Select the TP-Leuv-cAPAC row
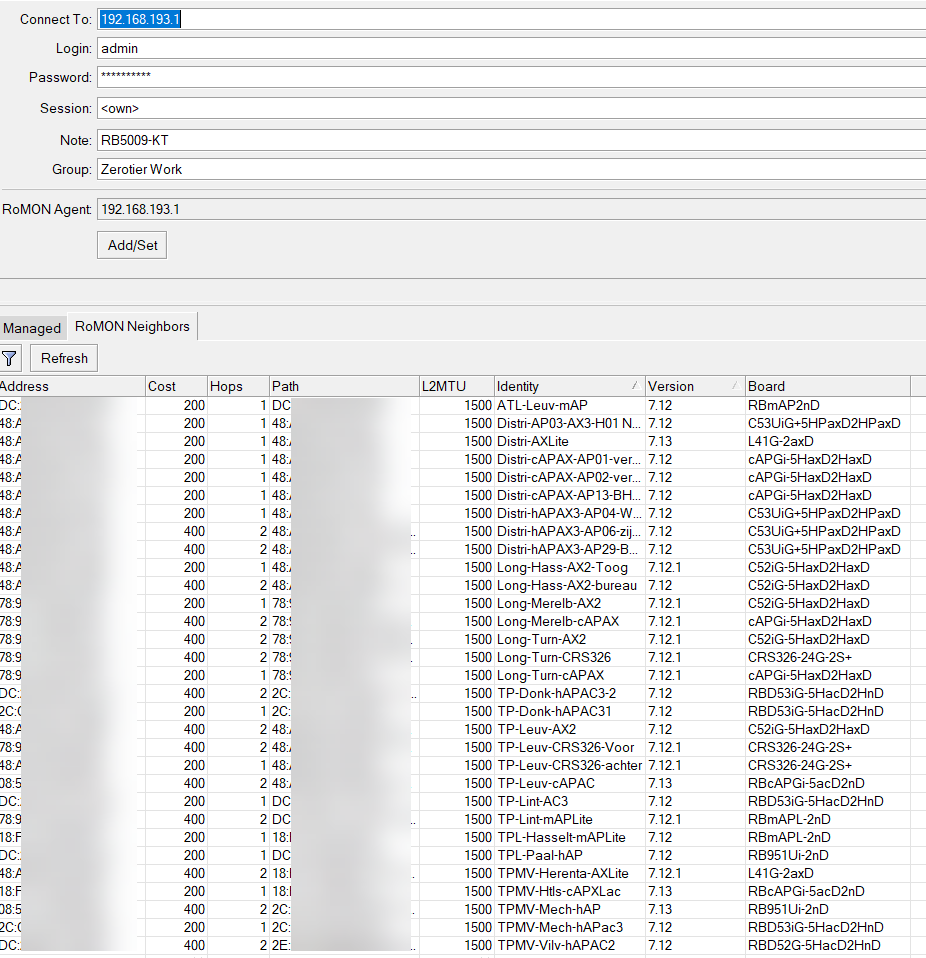926x958 pixels. pyautogui.click(x=463, y=783)
